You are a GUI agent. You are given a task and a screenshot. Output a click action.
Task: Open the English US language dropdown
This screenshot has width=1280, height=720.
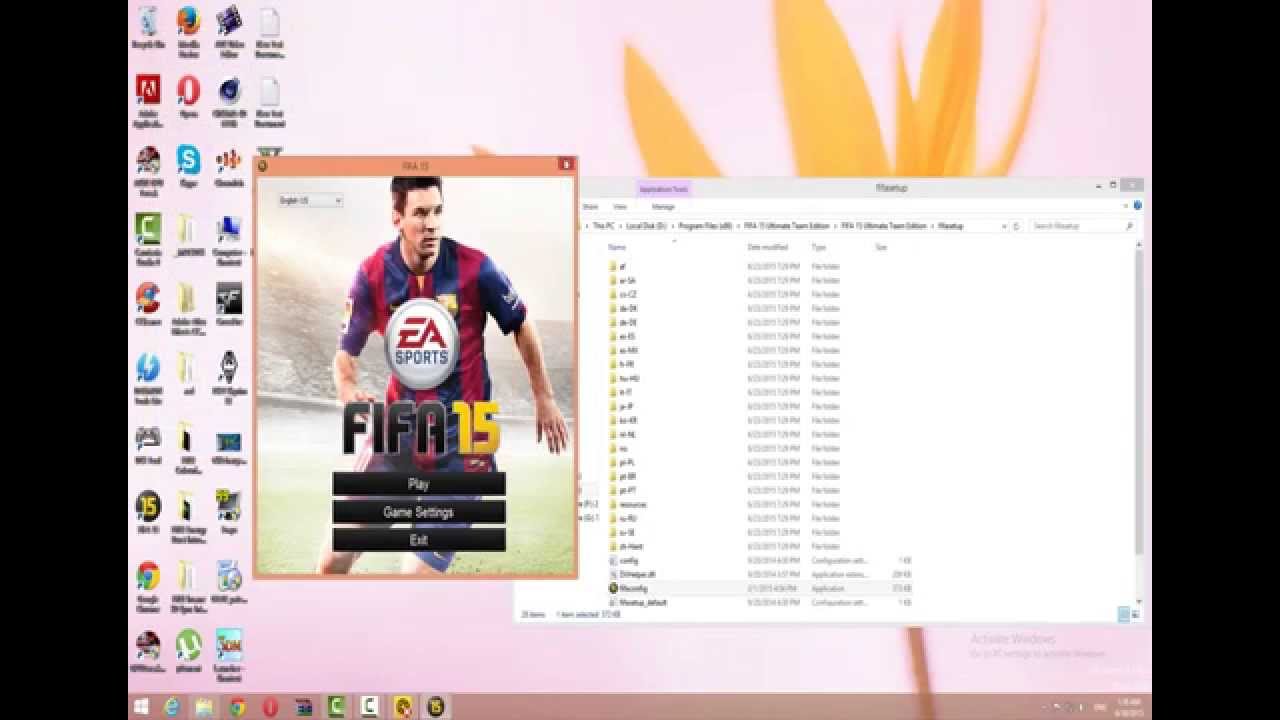tap(310, 201)
